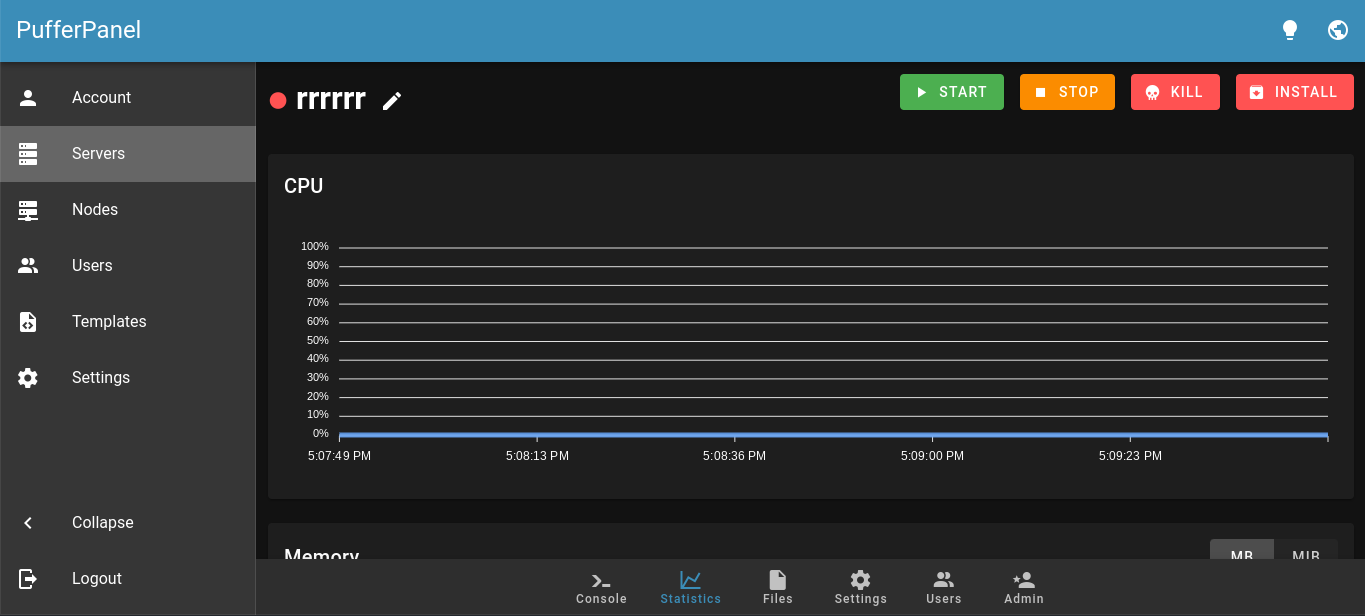The image size is (1365, 616).
Task: Click the pencil icon to rename the server
Action: tap(391, 100)
